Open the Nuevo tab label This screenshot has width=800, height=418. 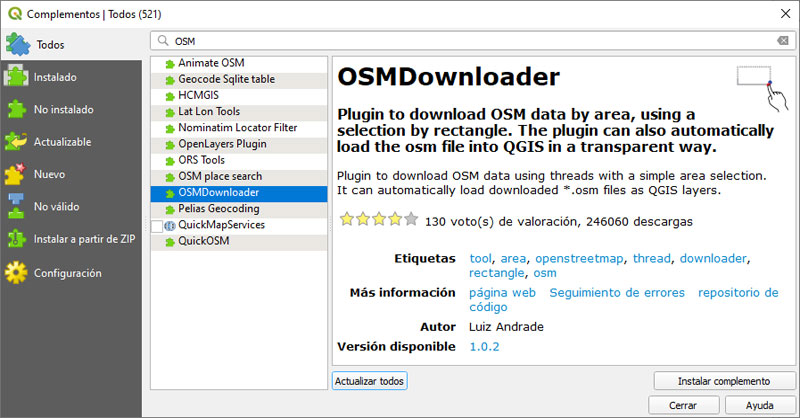pyautogui.click(x=49, y=174)
